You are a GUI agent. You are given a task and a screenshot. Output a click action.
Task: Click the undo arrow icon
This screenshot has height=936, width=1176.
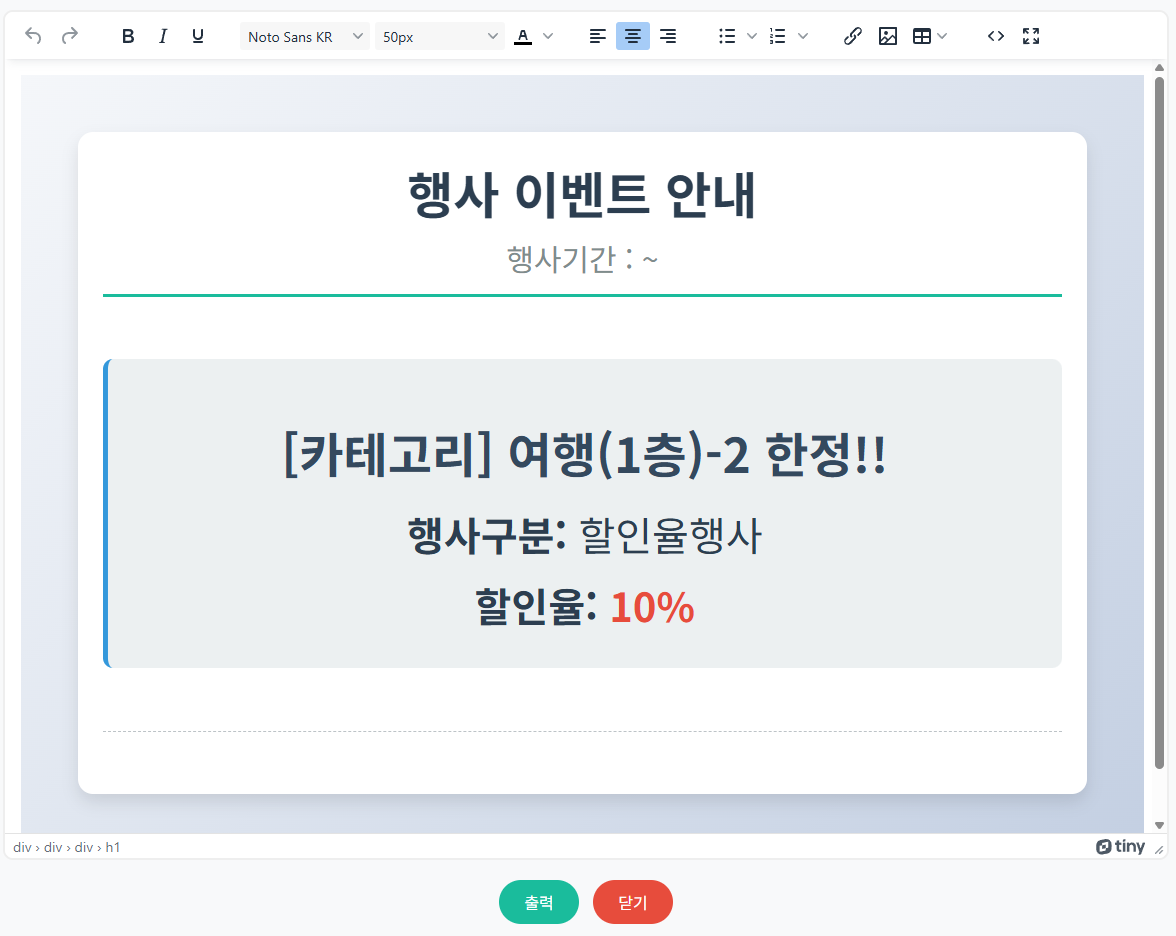point(33,36)
